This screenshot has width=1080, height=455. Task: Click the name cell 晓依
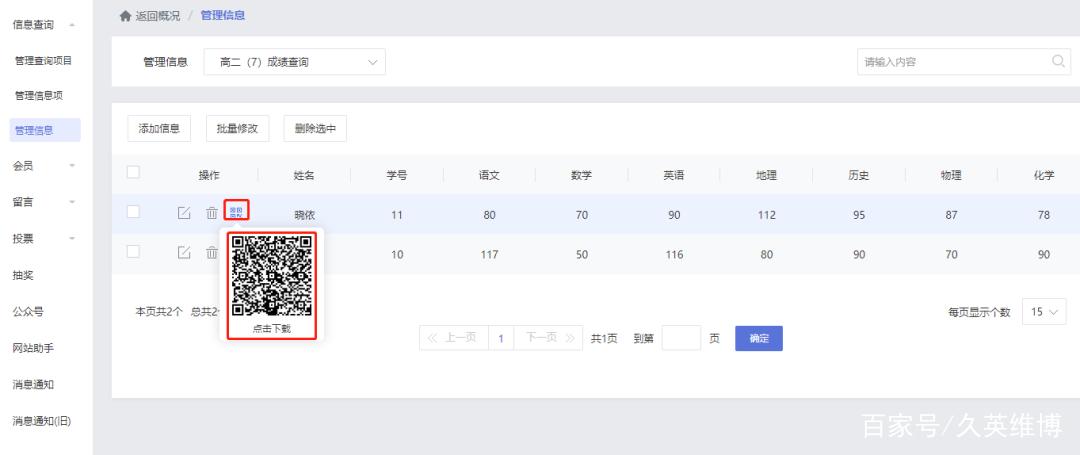click(304, 215)
